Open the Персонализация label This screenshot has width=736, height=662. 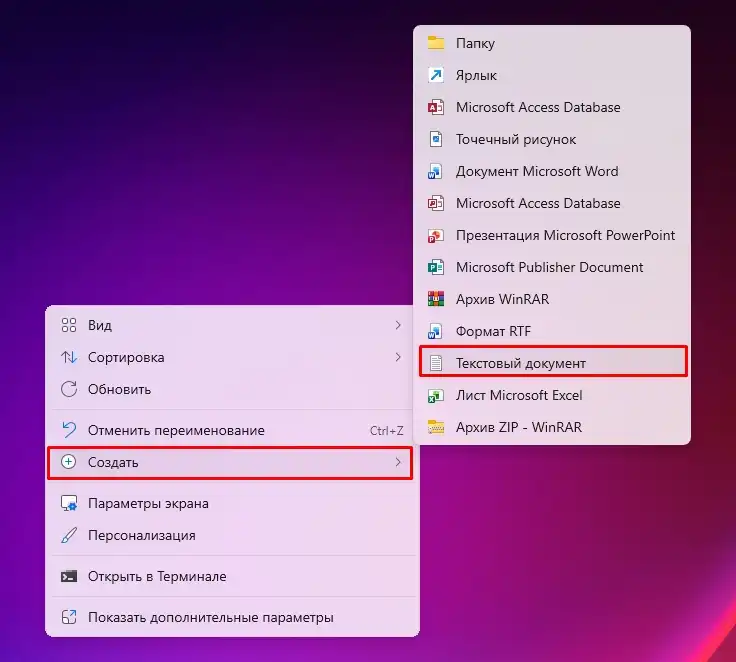click(x=141, y=536)
